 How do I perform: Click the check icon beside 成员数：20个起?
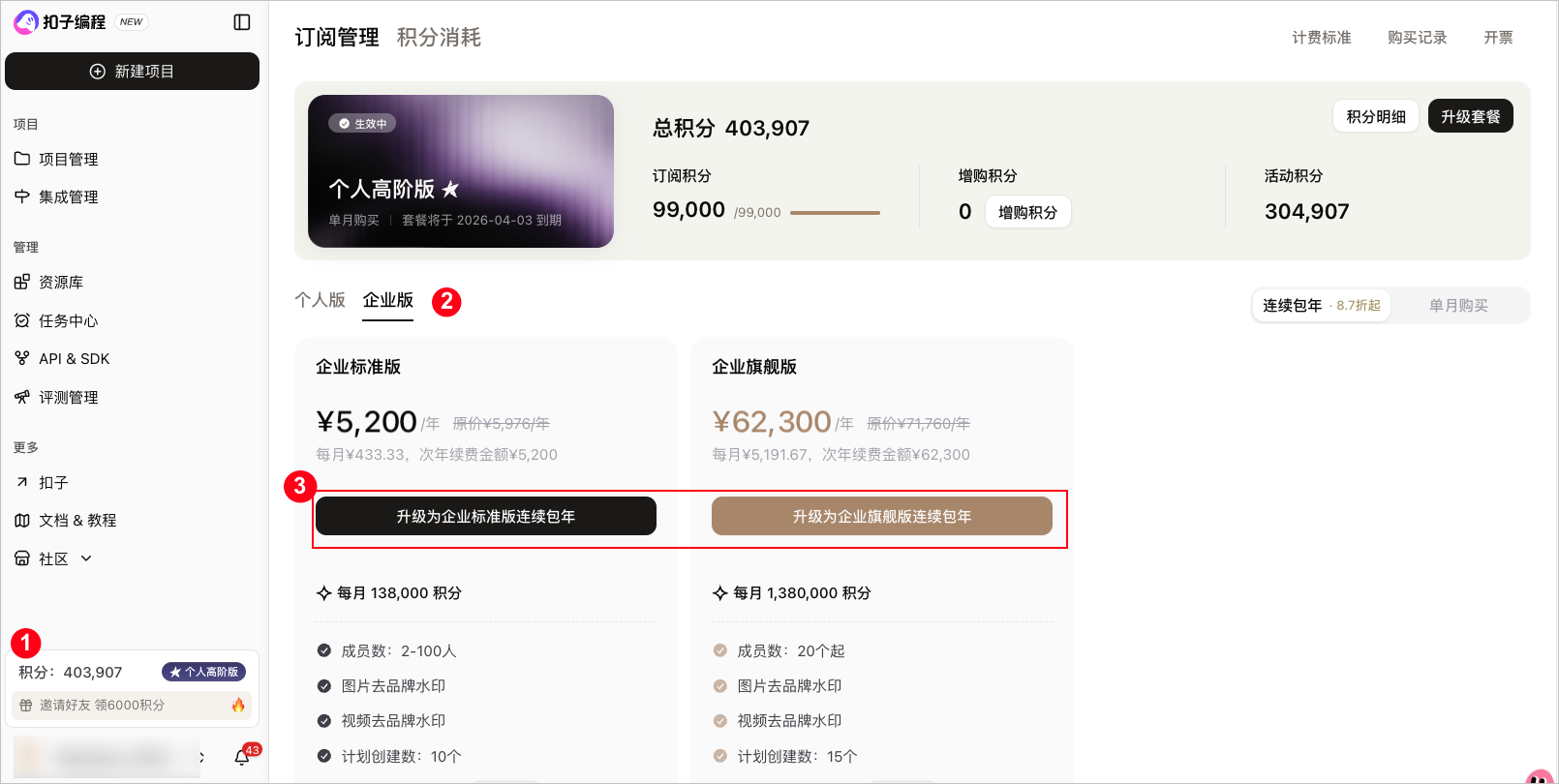point(720,650)
